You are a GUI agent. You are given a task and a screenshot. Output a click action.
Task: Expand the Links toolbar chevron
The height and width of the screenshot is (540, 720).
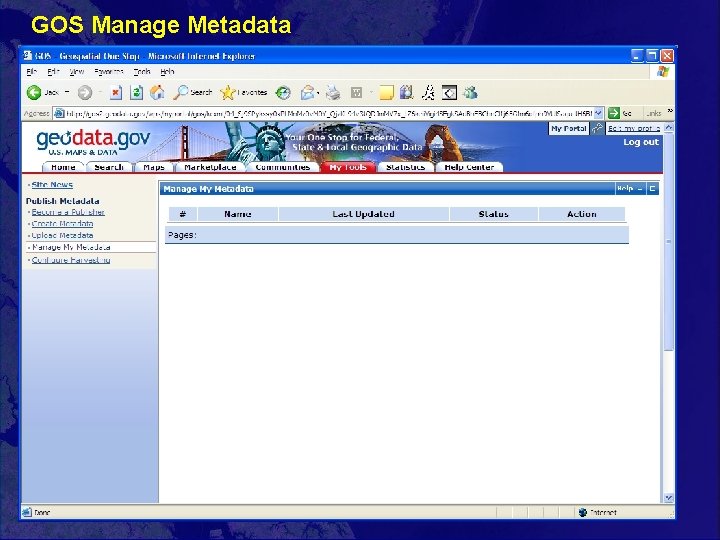[670, 112]
